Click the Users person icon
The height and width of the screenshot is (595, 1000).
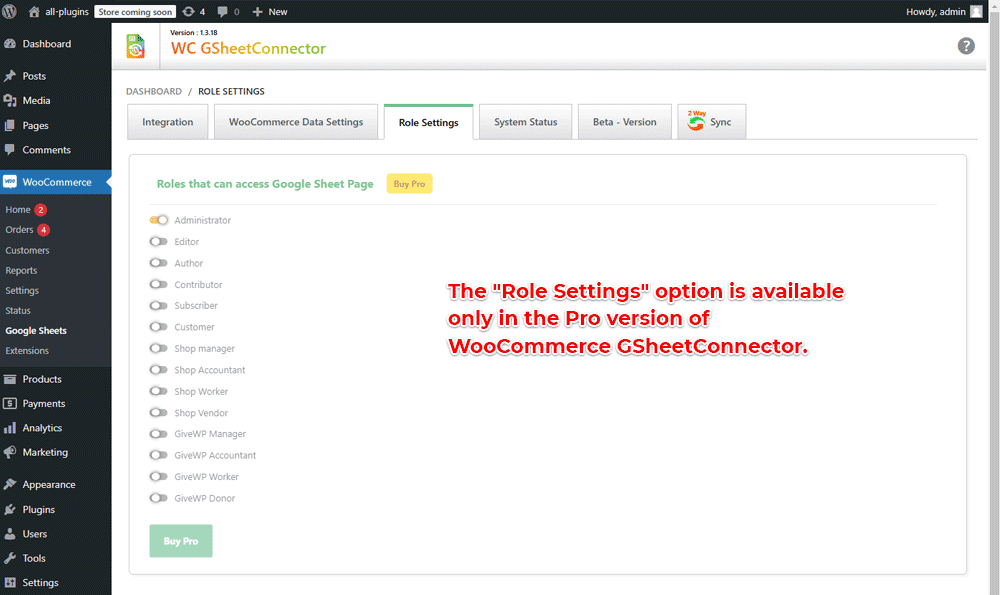[10, 534]
